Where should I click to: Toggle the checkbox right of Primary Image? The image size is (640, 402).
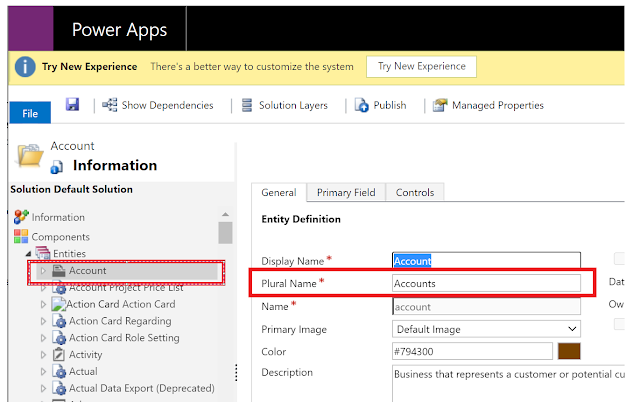620,324
